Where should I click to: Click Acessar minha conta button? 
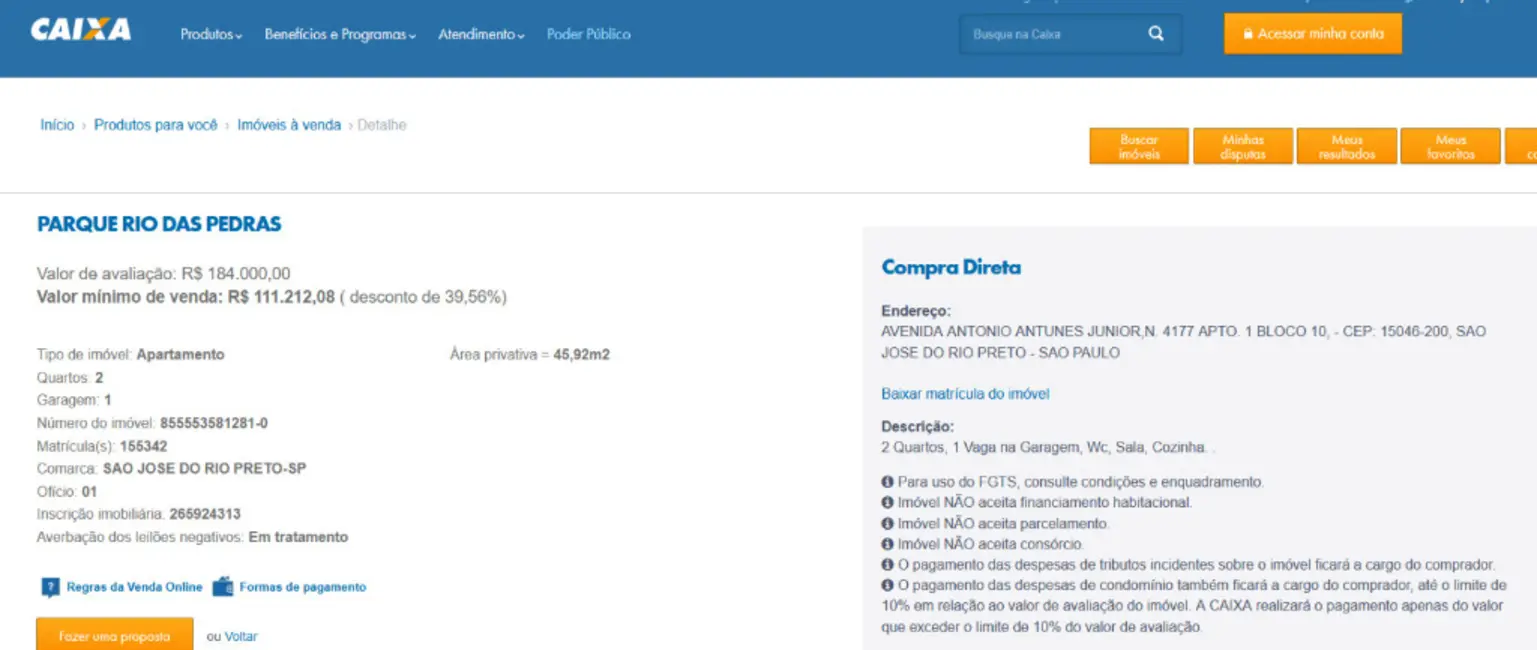coord(1312,34)
